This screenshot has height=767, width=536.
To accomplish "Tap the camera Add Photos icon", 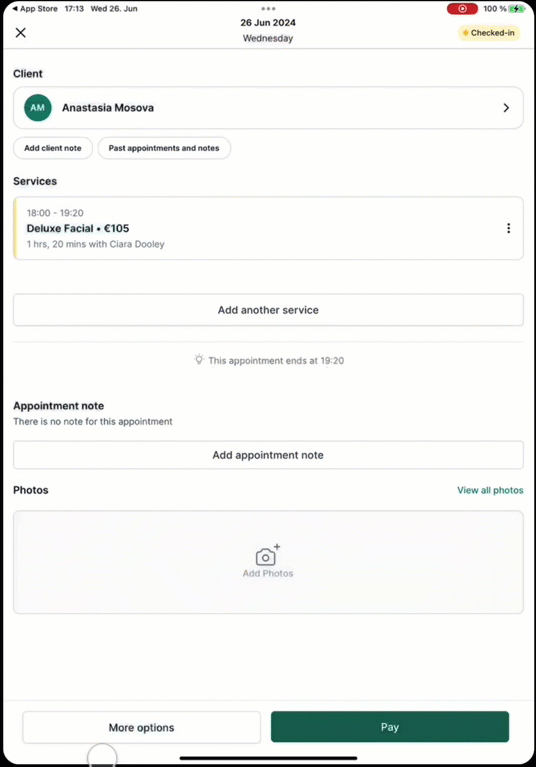I will click(268, 555).
